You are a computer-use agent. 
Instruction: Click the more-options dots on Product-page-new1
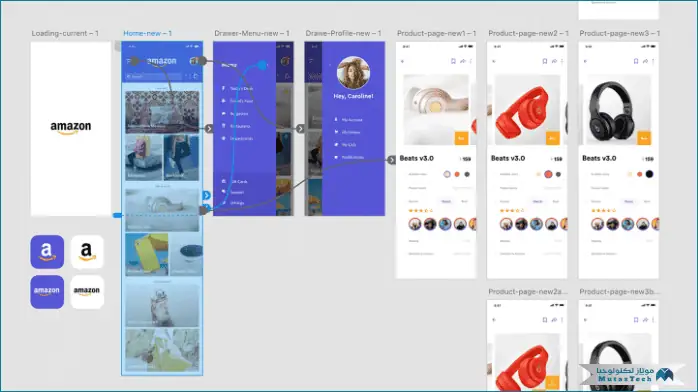[x=471, y=61]
